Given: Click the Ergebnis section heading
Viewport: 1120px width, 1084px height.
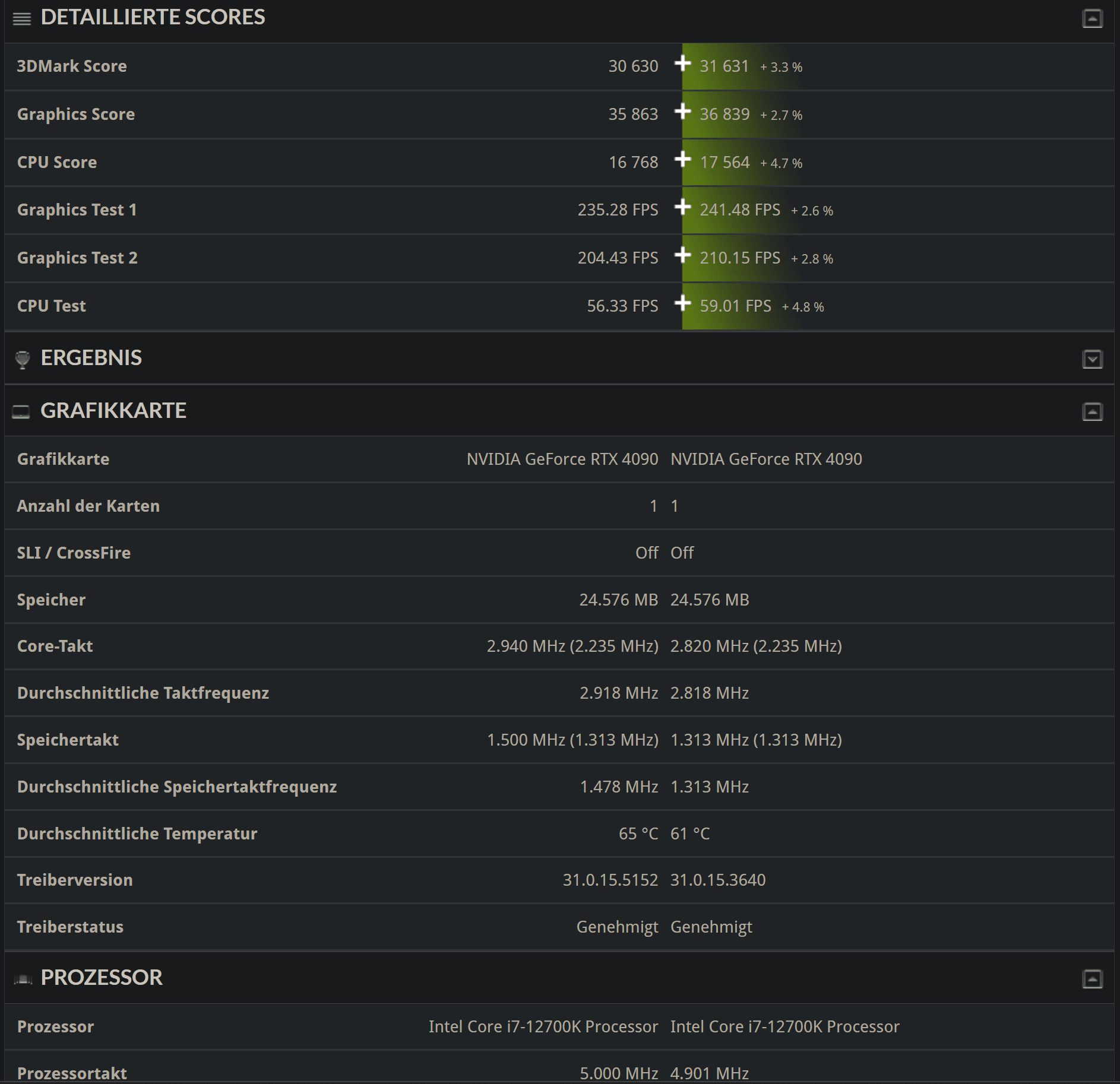Looking at the screenshot, I should tap(91, 358).
